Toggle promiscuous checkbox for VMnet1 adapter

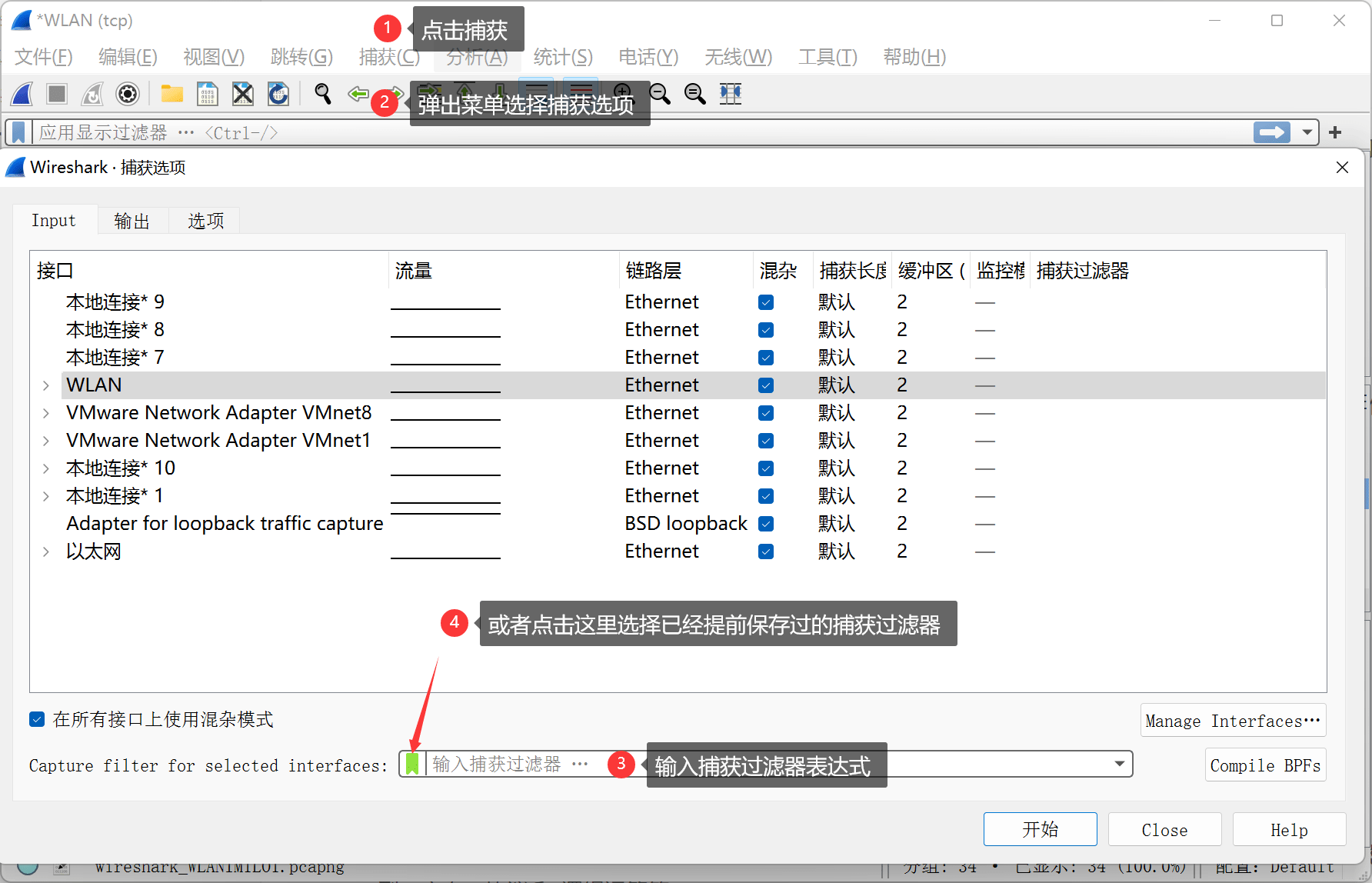(766, 441)
